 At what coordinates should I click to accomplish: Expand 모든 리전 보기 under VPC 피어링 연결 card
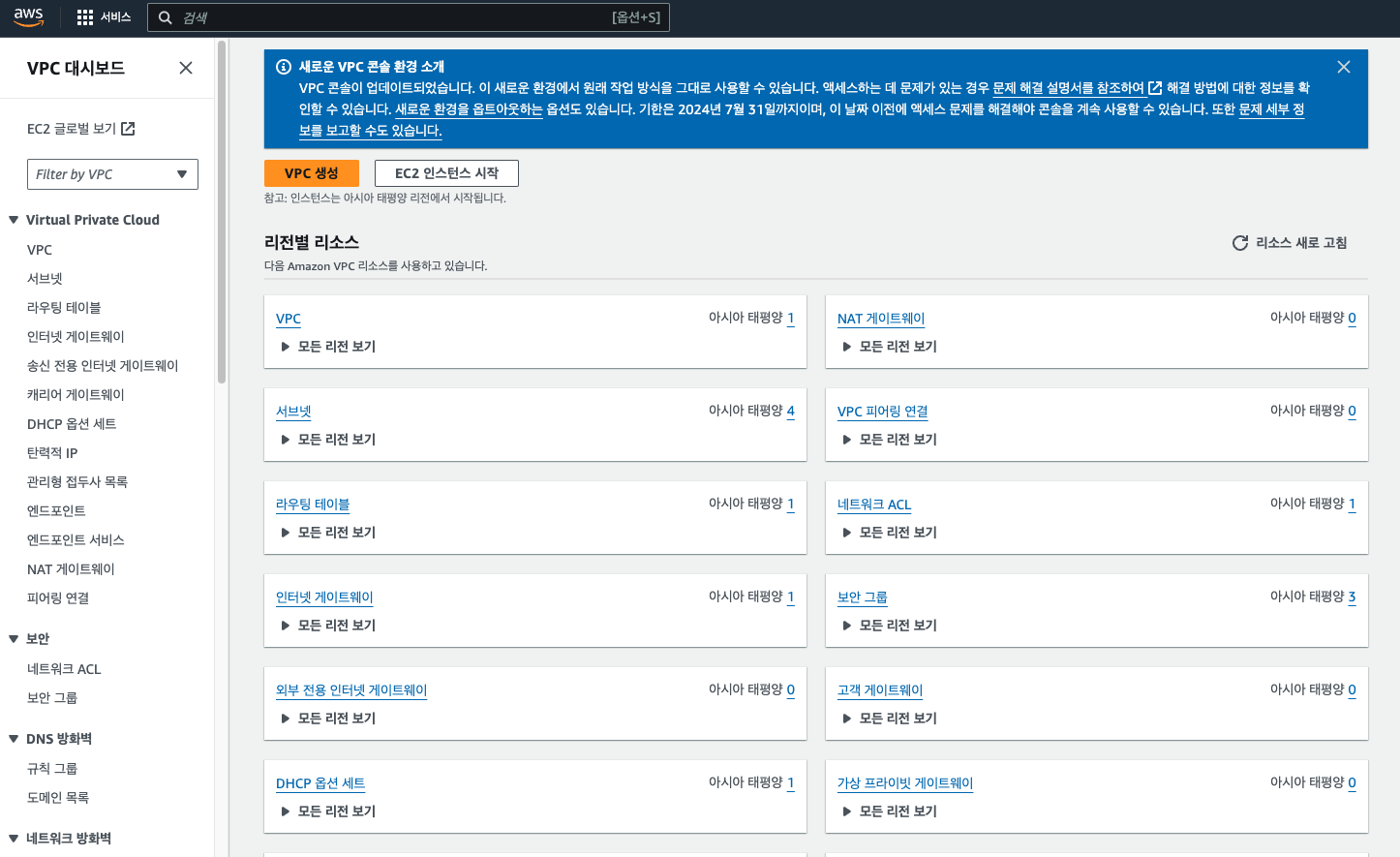point(890,440)
